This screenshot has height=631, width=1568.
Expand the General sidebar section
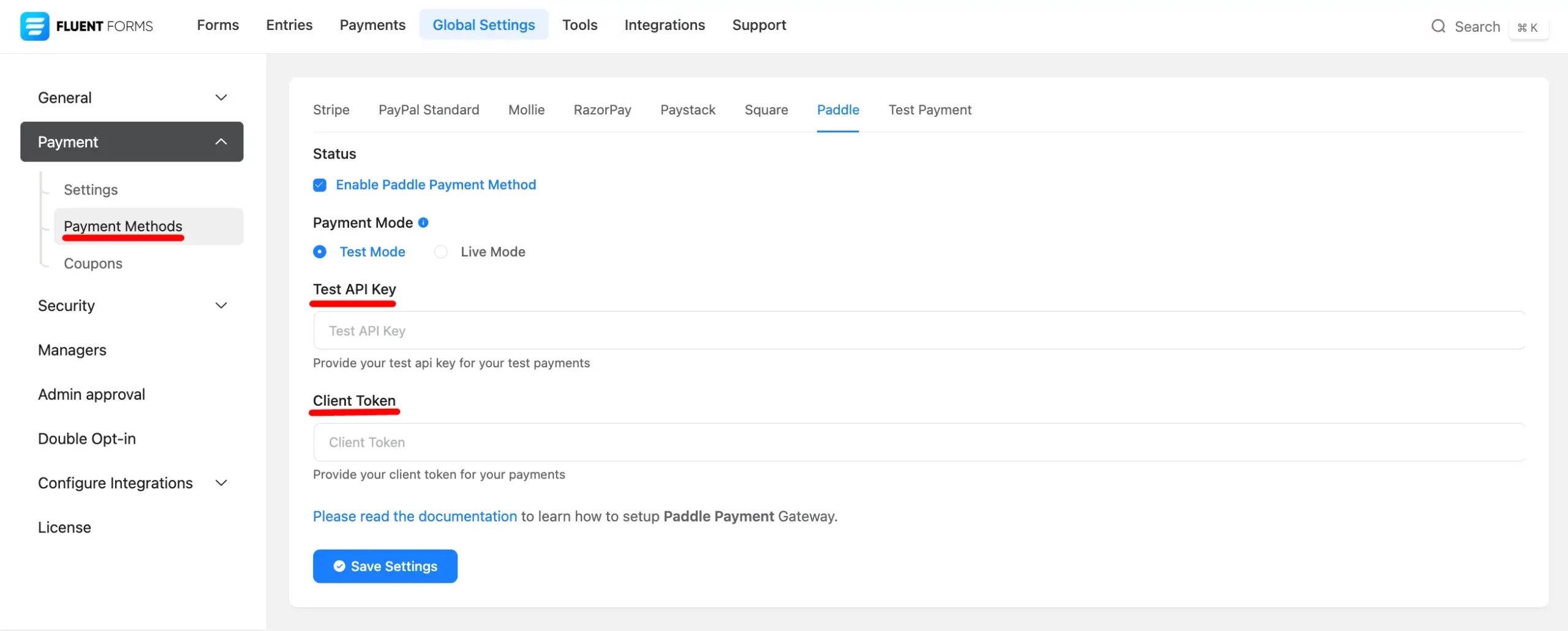point(221,98)
